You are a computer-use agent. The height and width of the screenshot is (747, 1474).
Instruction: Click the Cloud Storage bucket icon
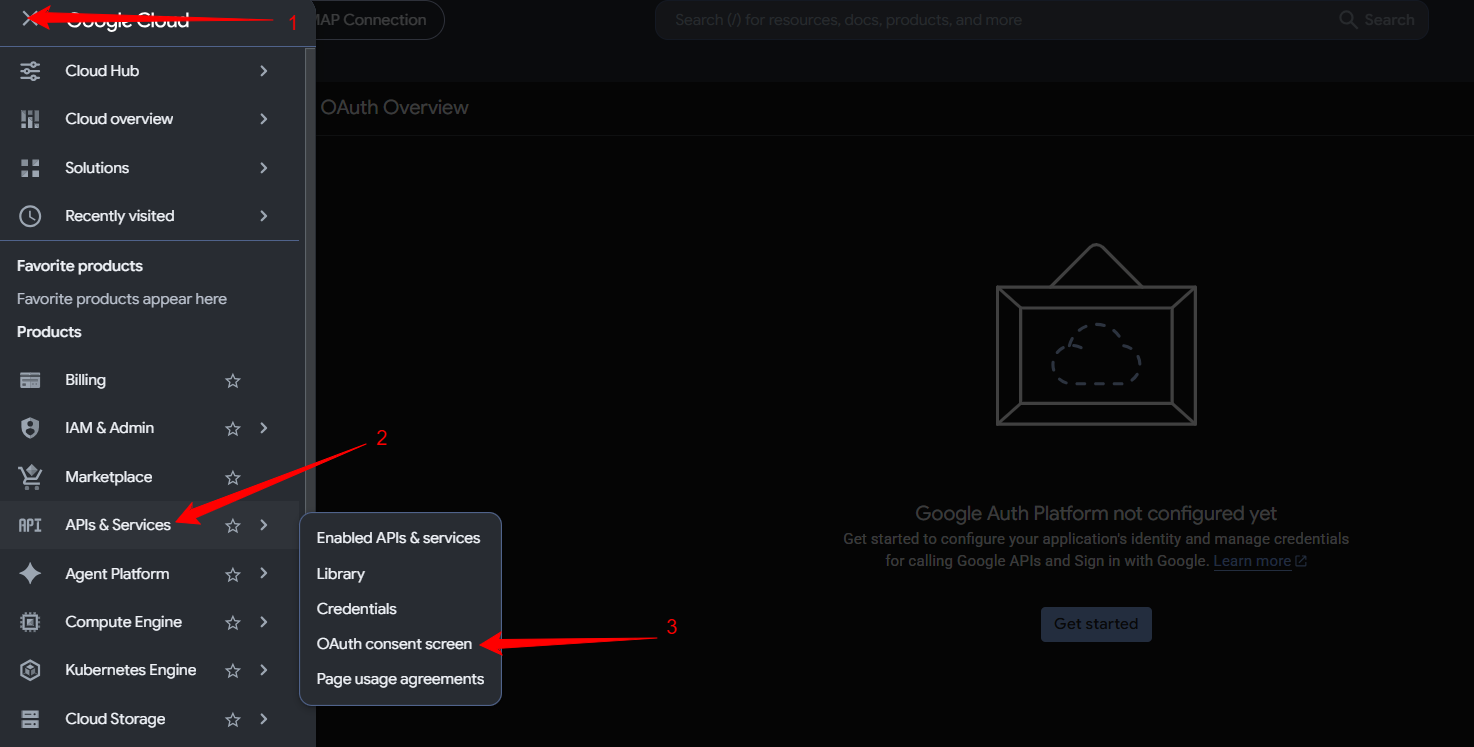30,719
